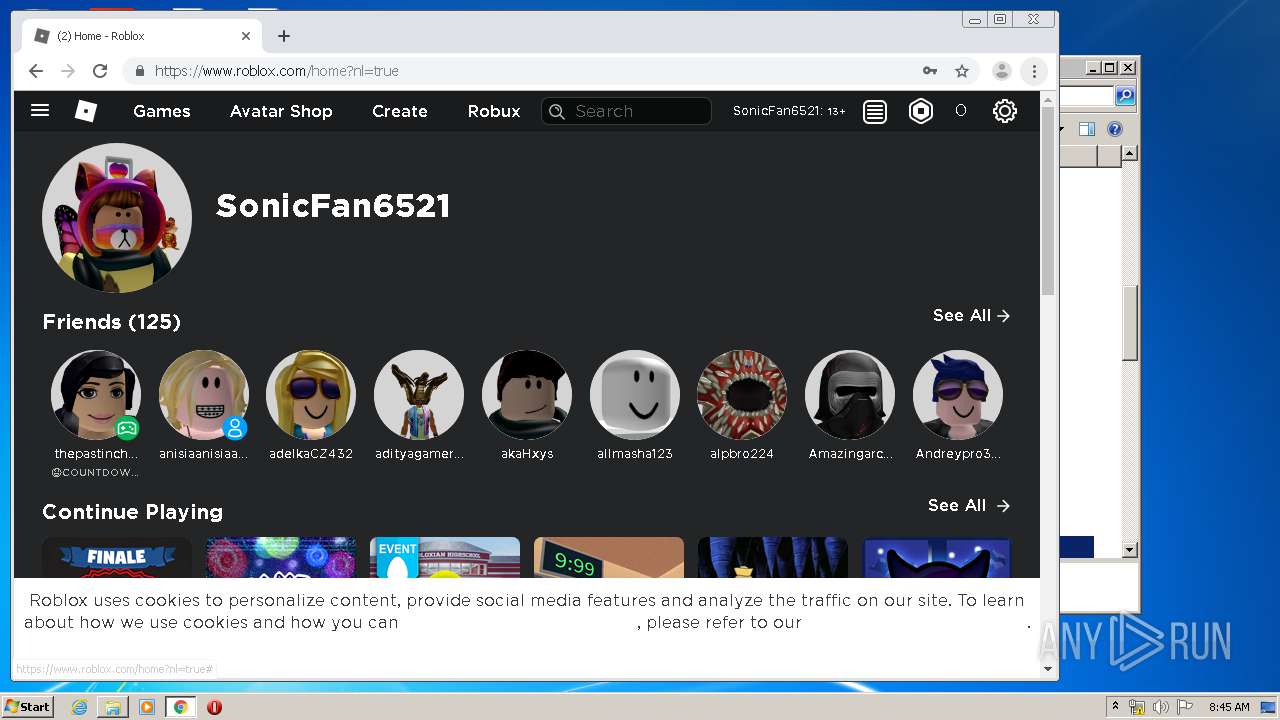Image resolution: width=1280 pixels, height=720 pixels.
Task: Click the background window's scrollbar thumb
Action: (1130, 323)
